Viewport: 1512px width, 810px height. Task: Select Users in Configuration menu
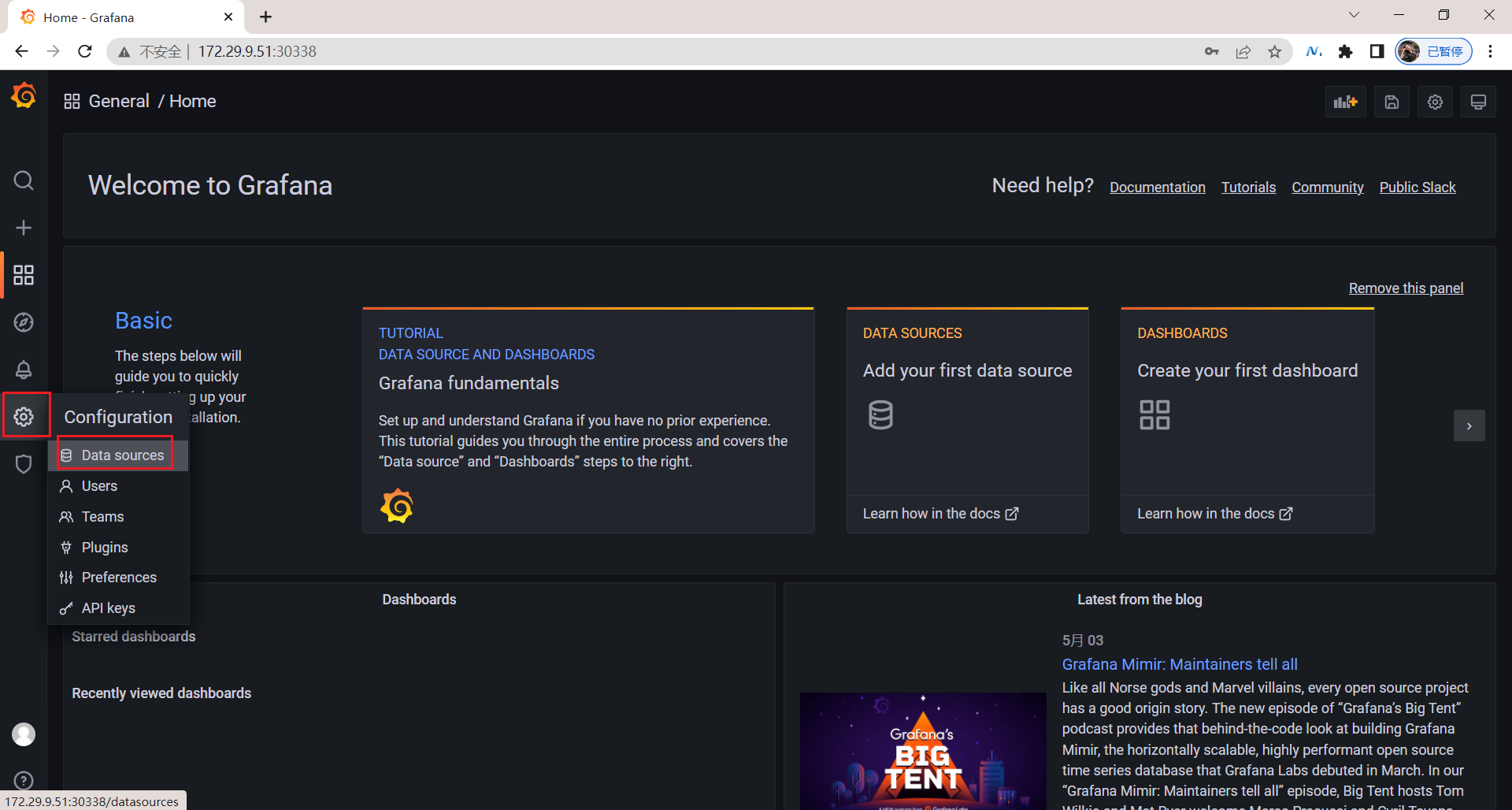click(118, 486)
